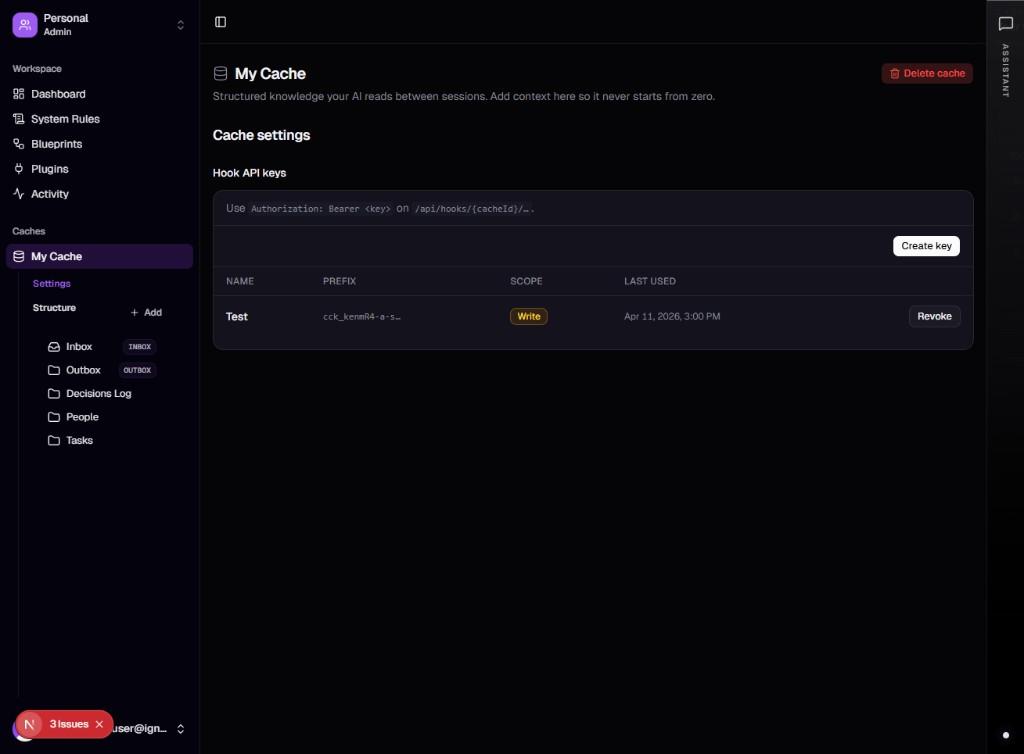Click the People folder icon
The width and height of the screenshot is (1024, 754).
(x=54, y=417)
